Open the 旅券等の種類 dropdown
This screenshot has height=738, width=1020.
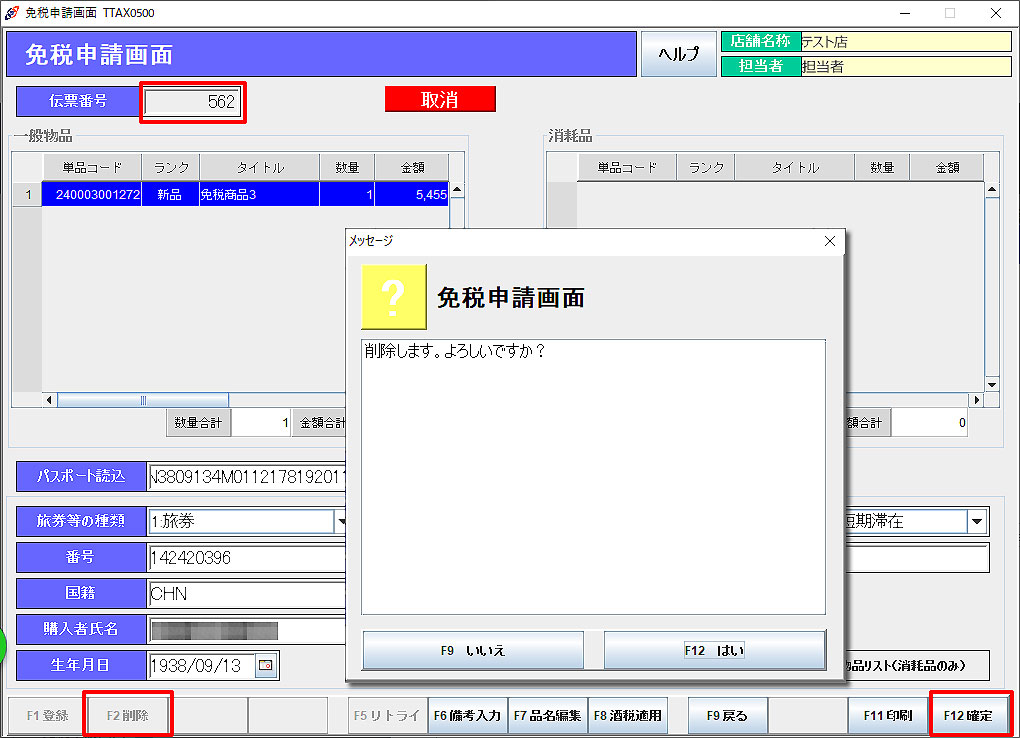341,521
